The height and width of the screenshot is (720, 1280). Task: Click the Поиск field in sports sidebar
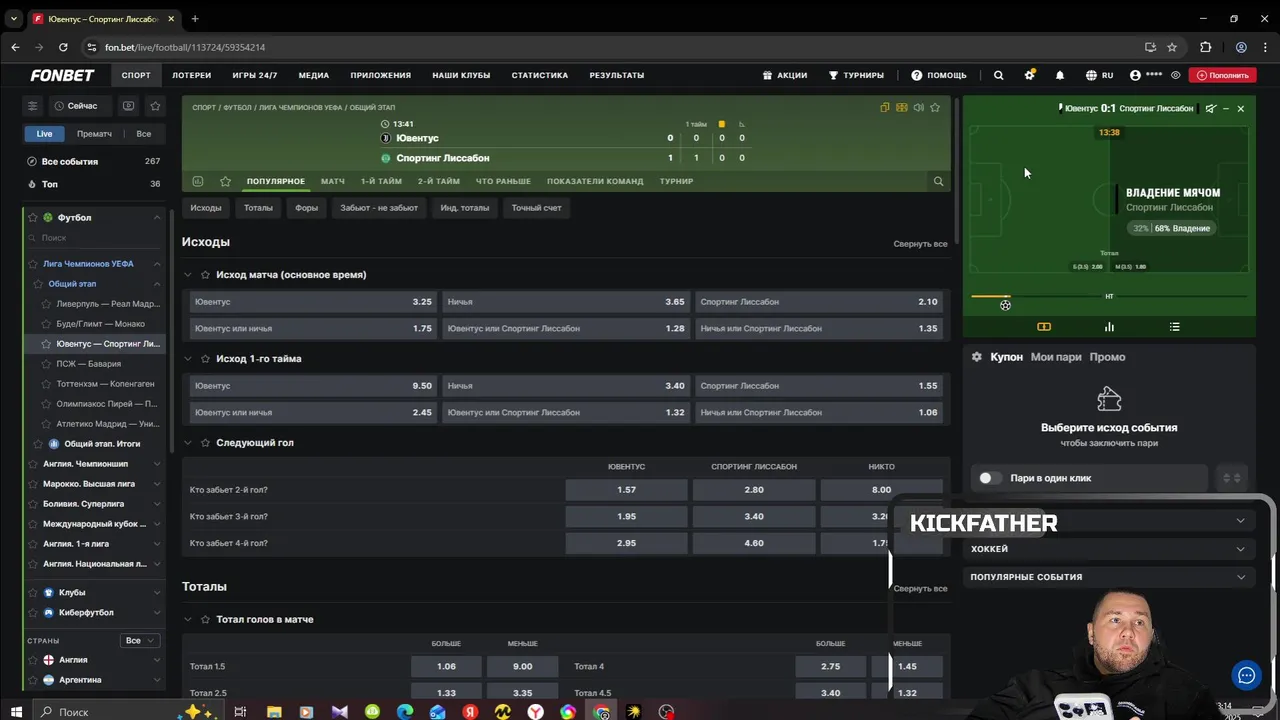click(x=95, y=238)
